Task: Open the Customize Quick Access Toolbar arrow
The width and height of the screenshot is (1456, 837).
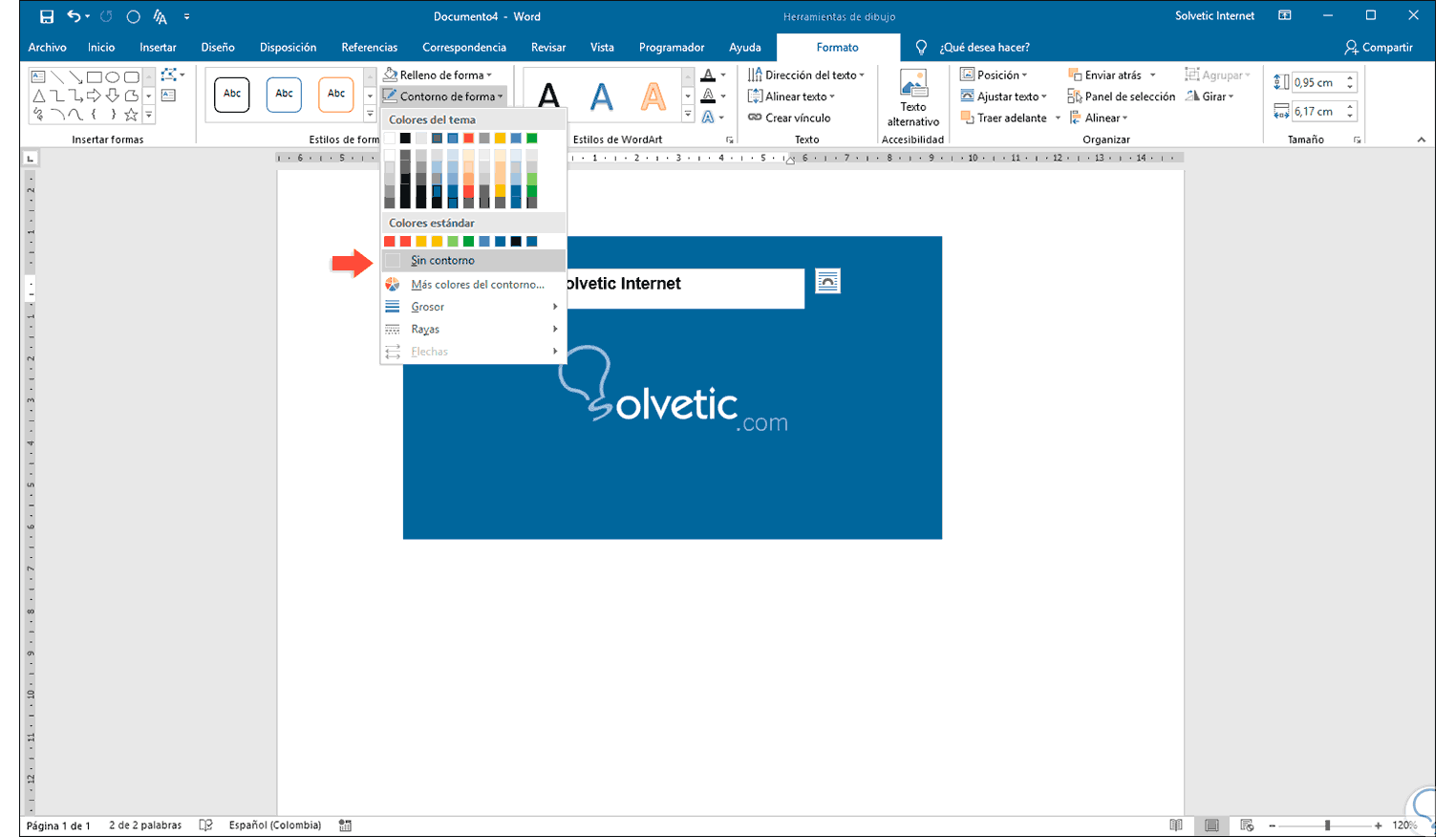Action: pyautogui.click(x=186, y=16)
